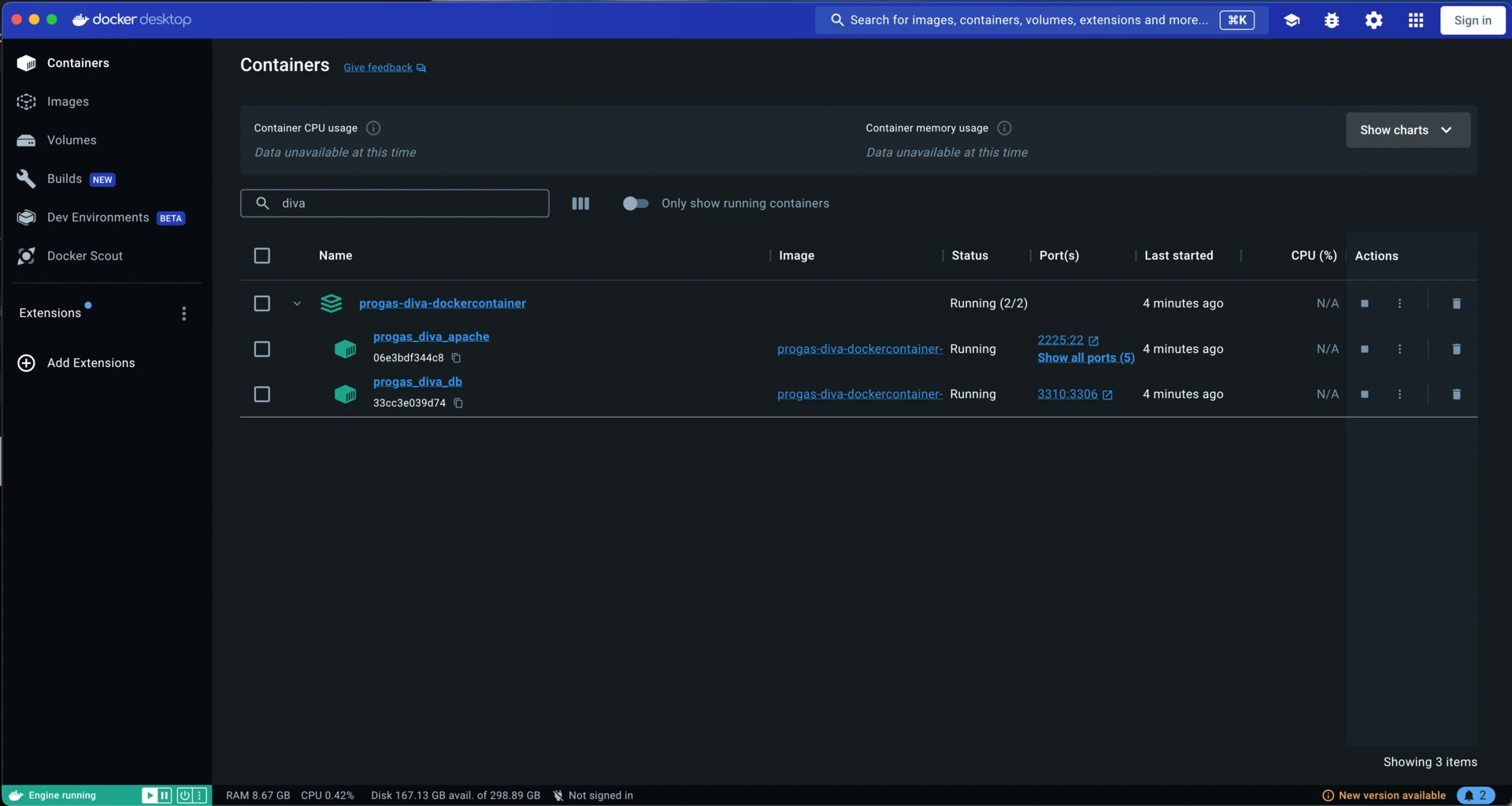Pause the Docker engine in status bar
The height and width of the screenshot is (806, 1512).
(x=164, y=795)
